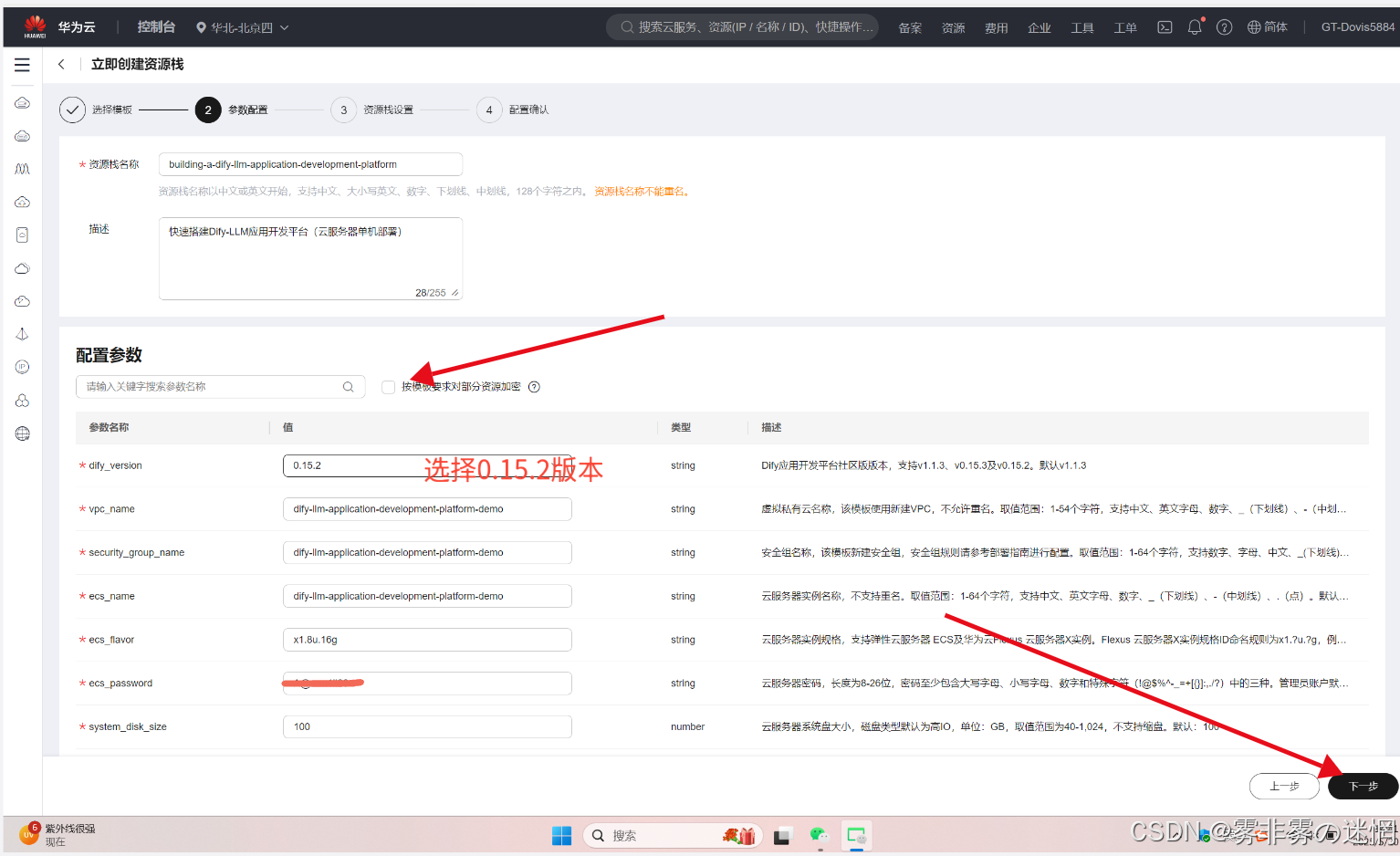1400x856 pixels.
Task: Click into the 描述 textarea
Action: 310,258
